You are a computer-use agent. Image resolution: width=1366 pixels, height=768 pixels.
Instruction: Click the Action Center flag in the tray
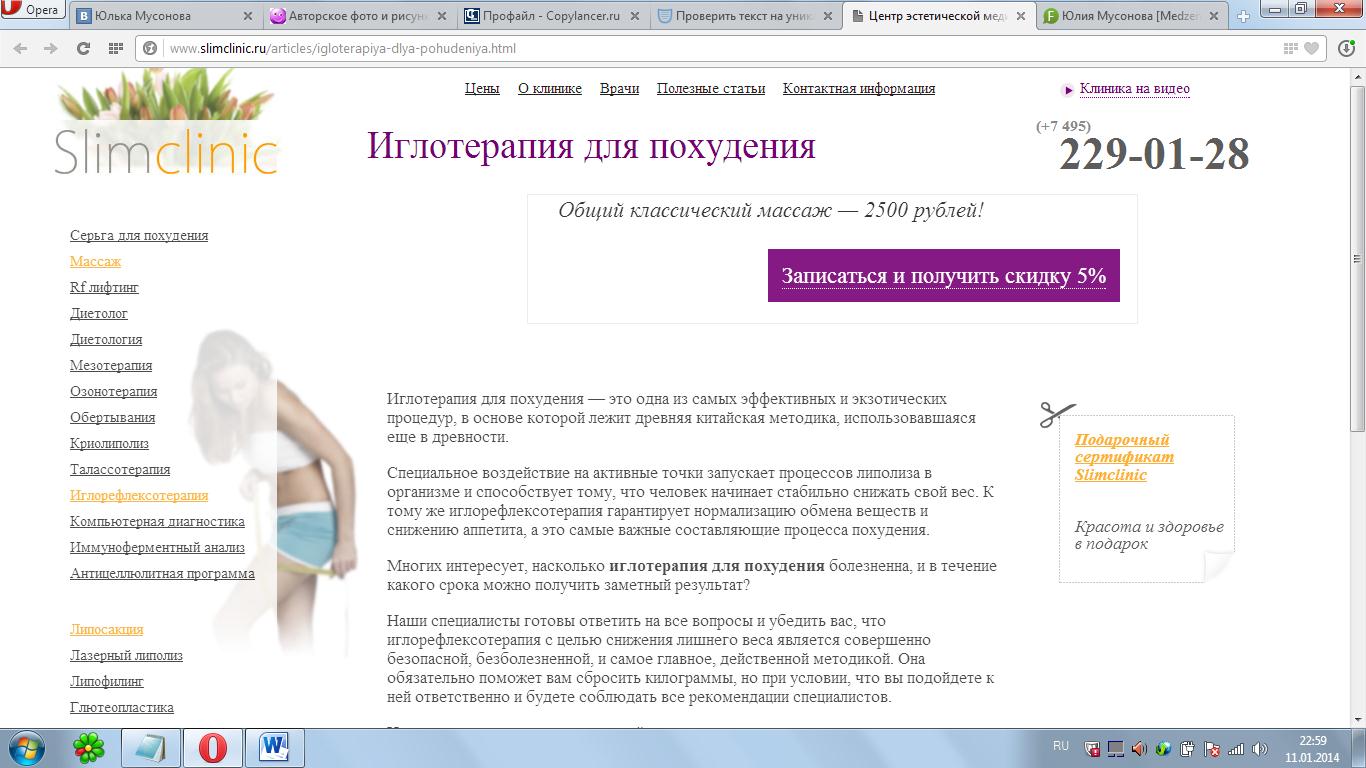coord(1212,749)
